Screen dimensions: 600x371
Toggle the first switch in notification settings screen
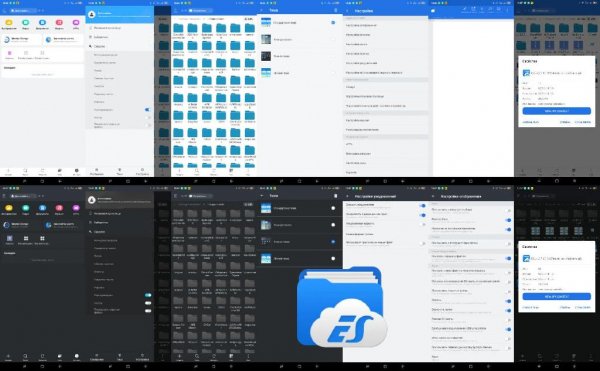pos(422,206)
